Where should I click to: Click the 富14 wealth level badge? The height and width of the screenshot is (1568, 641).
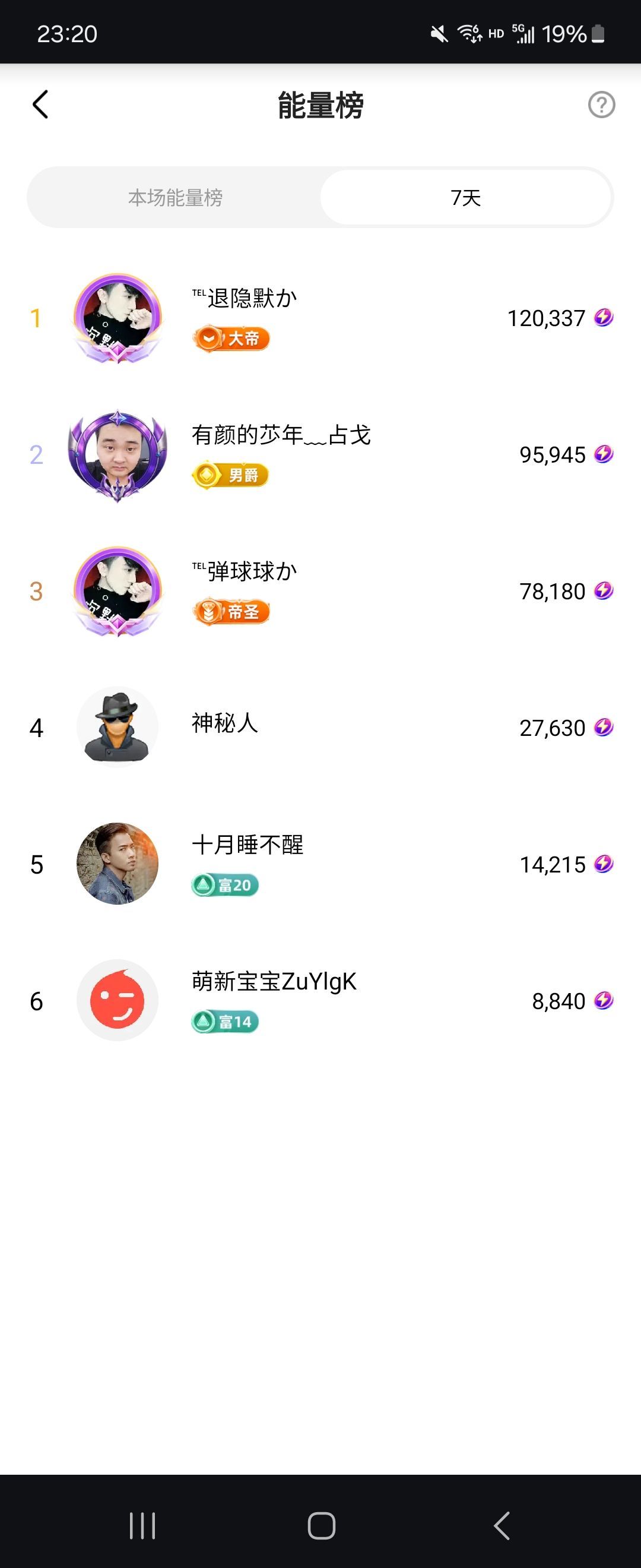pyautogui.click(x=225, y=1022)
